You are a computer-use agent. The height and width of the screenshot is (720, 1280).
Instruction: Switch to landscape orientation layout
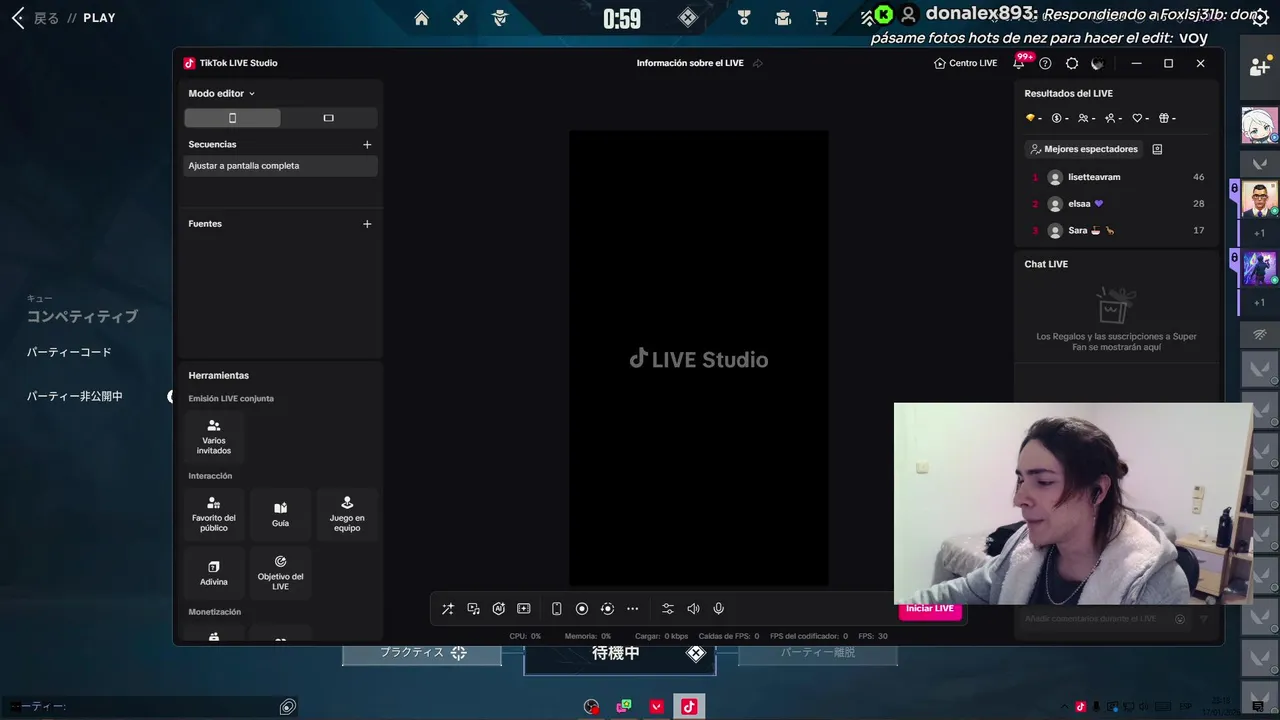[328, 118]
